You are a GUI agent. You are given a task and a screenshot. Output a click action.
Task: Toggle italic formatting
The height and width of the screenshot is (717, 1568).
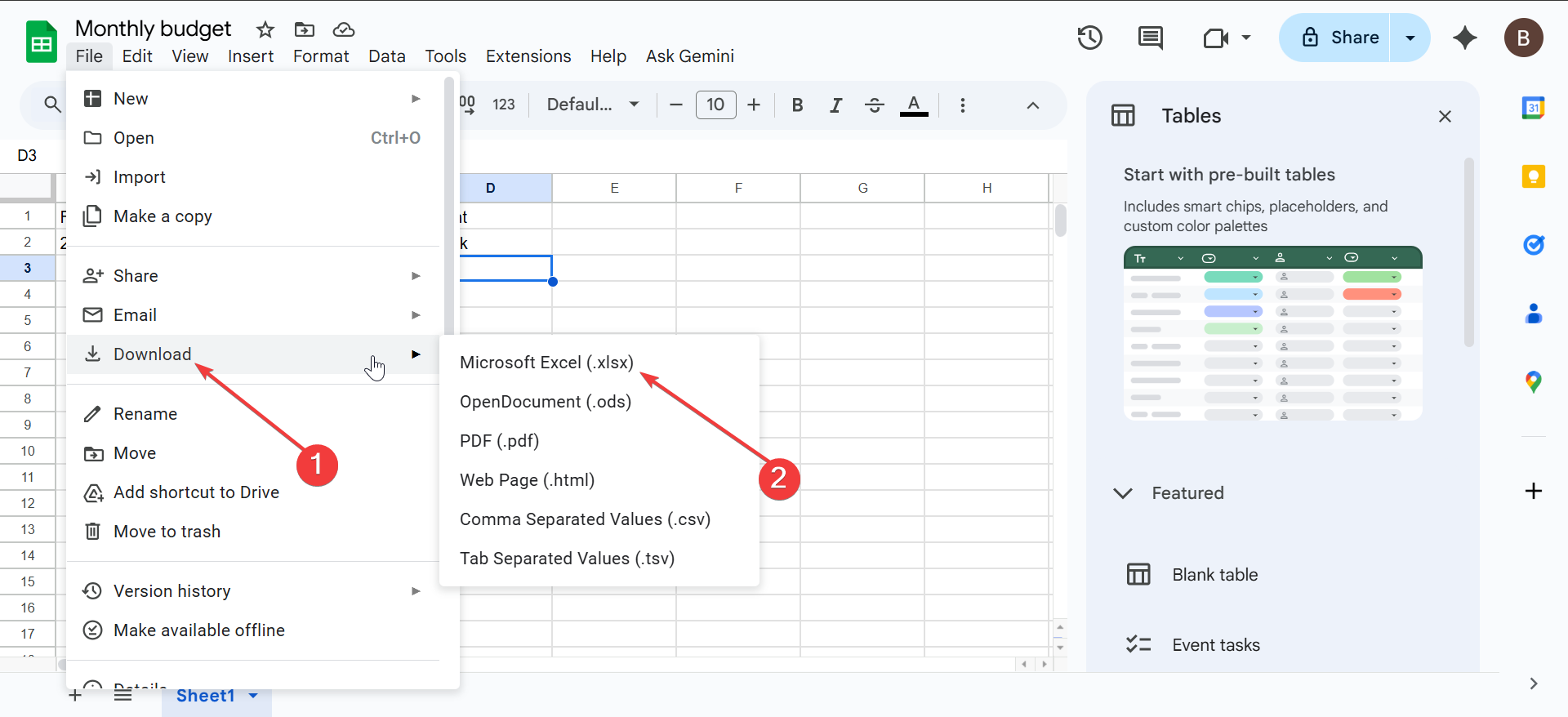coord(835,105)
